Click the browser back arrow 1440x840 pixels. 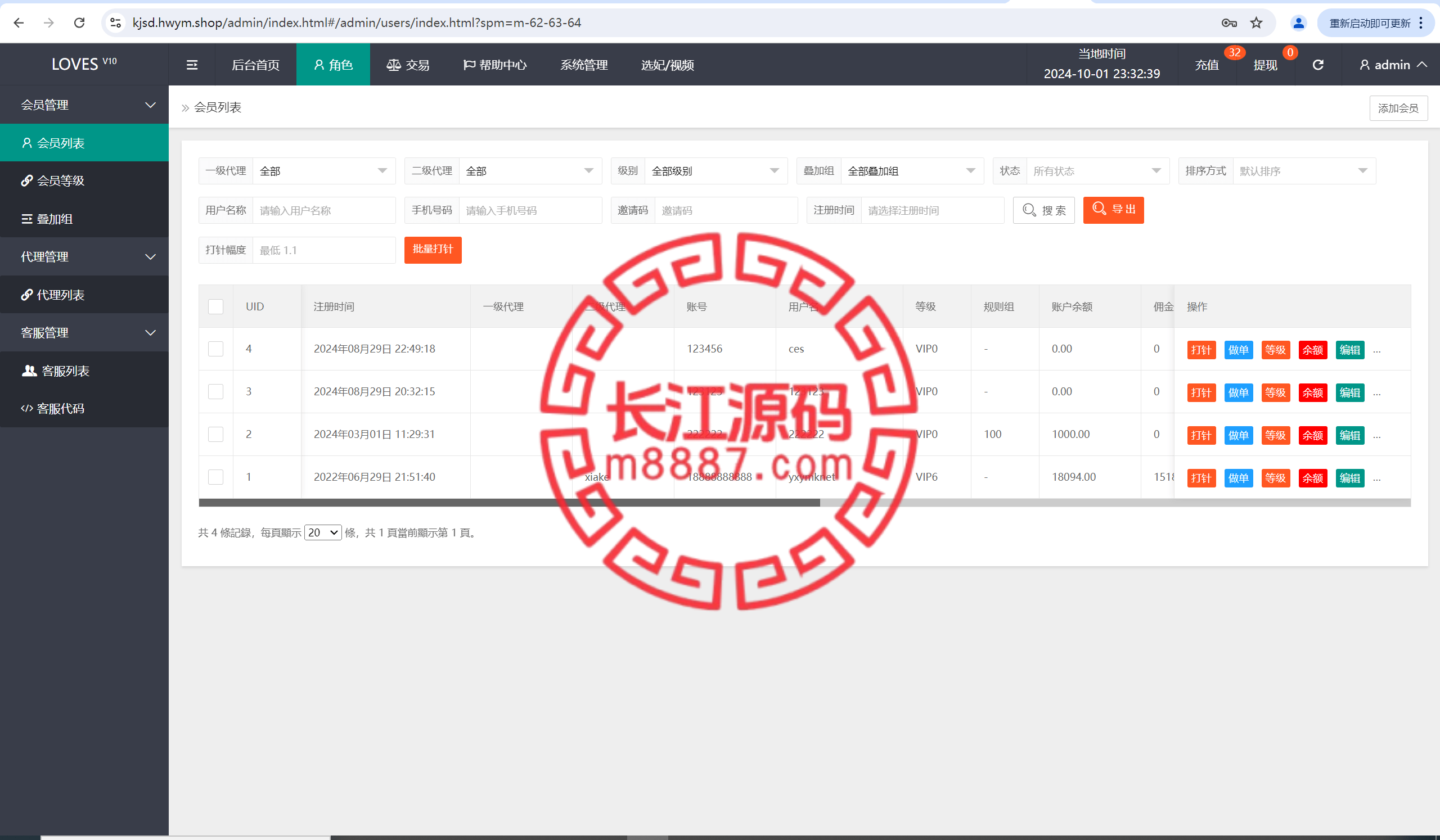(19, 23)
